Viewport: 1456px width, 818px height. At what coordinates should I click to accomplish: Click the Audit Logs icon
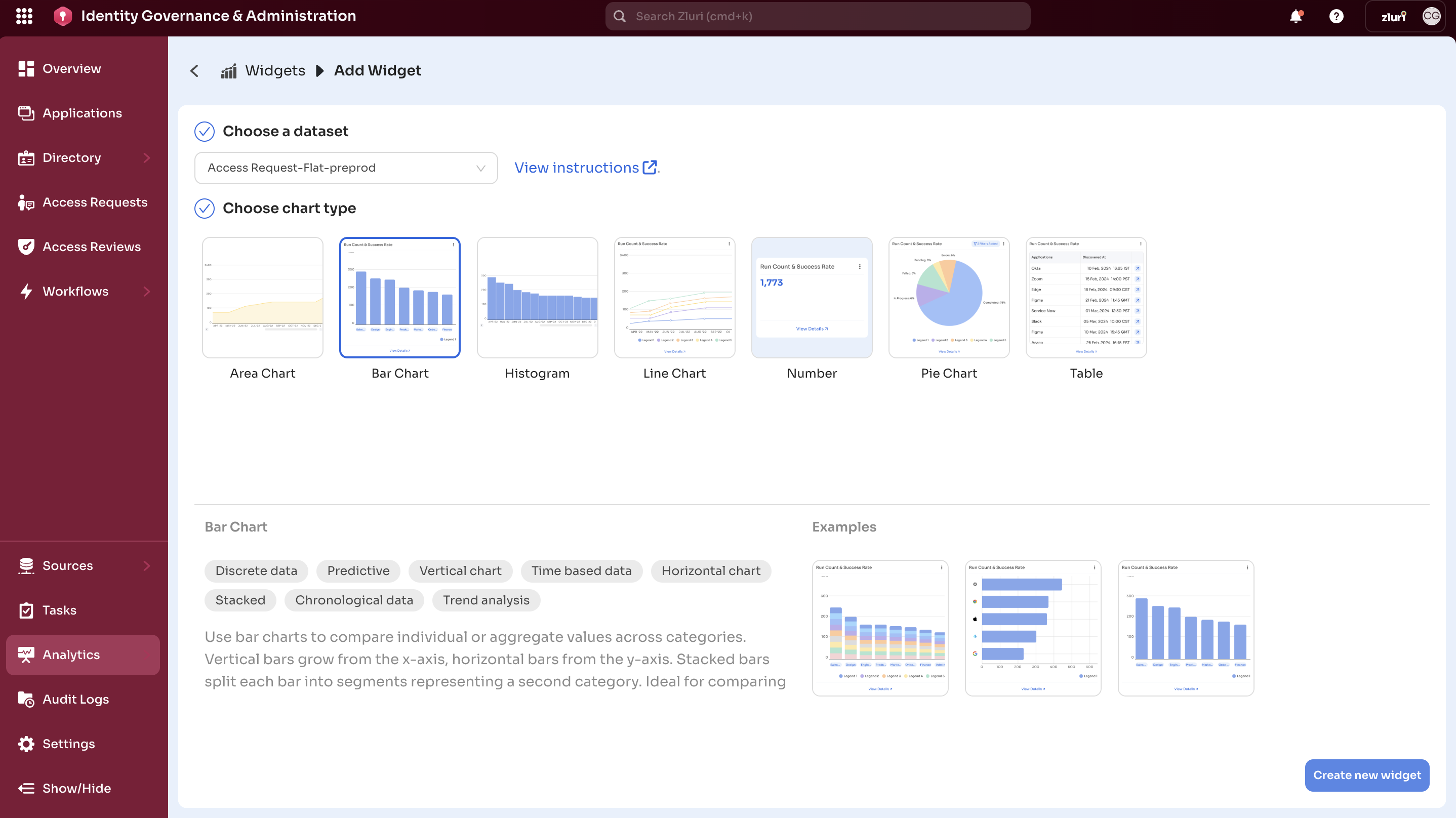click(26, 699)
